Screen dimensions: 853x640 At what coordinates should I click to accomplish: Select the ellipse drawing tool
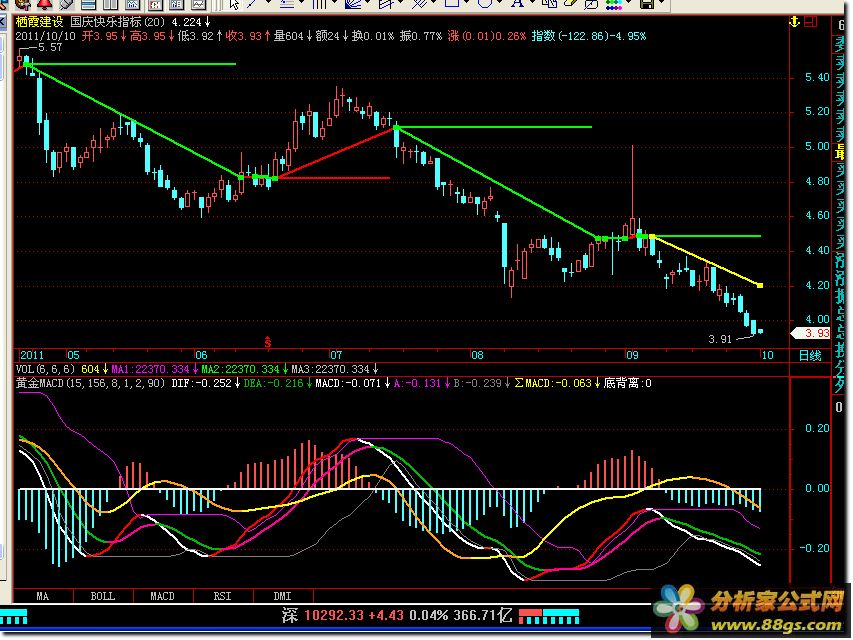tap(485, 3)
